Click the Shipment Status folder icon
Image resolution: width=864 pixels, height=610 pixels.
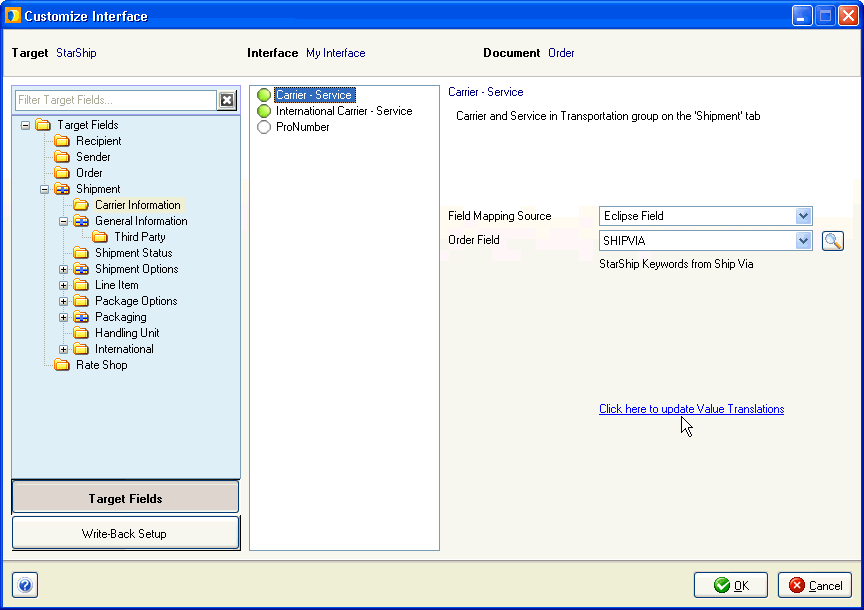coord(81,253)
